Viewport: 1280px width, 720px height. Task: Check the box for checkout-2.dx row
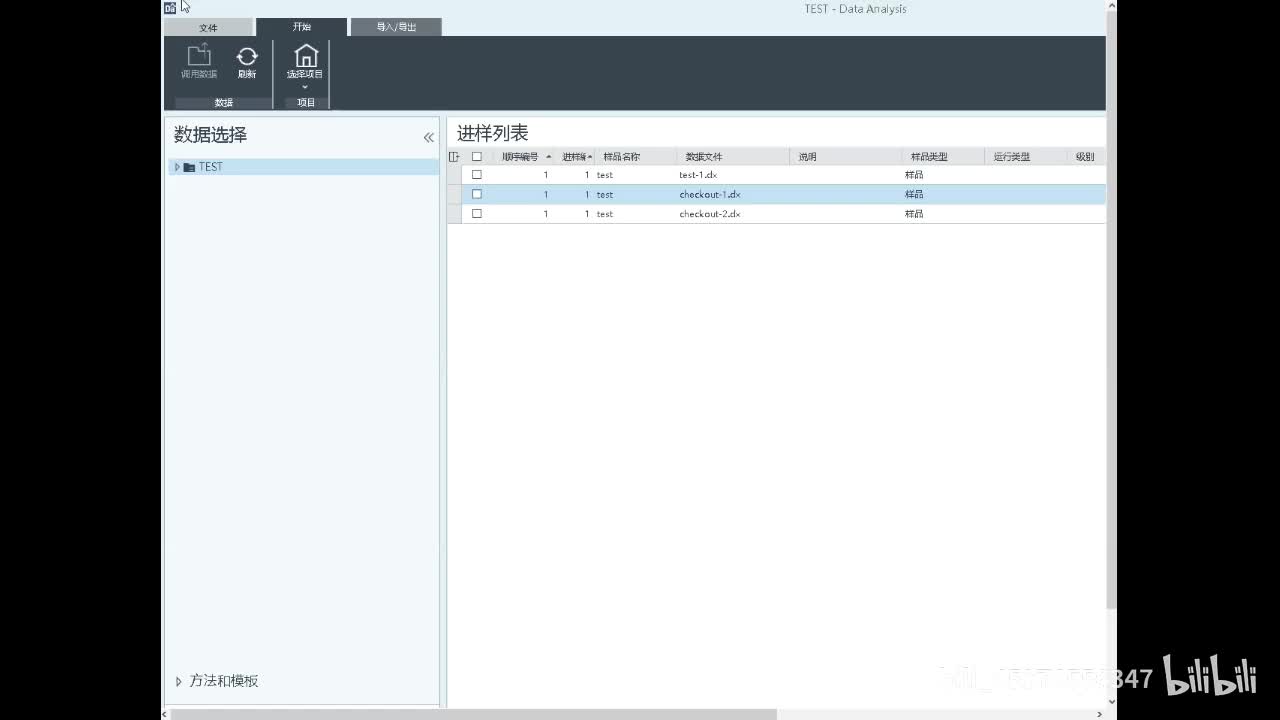[477, 213]
